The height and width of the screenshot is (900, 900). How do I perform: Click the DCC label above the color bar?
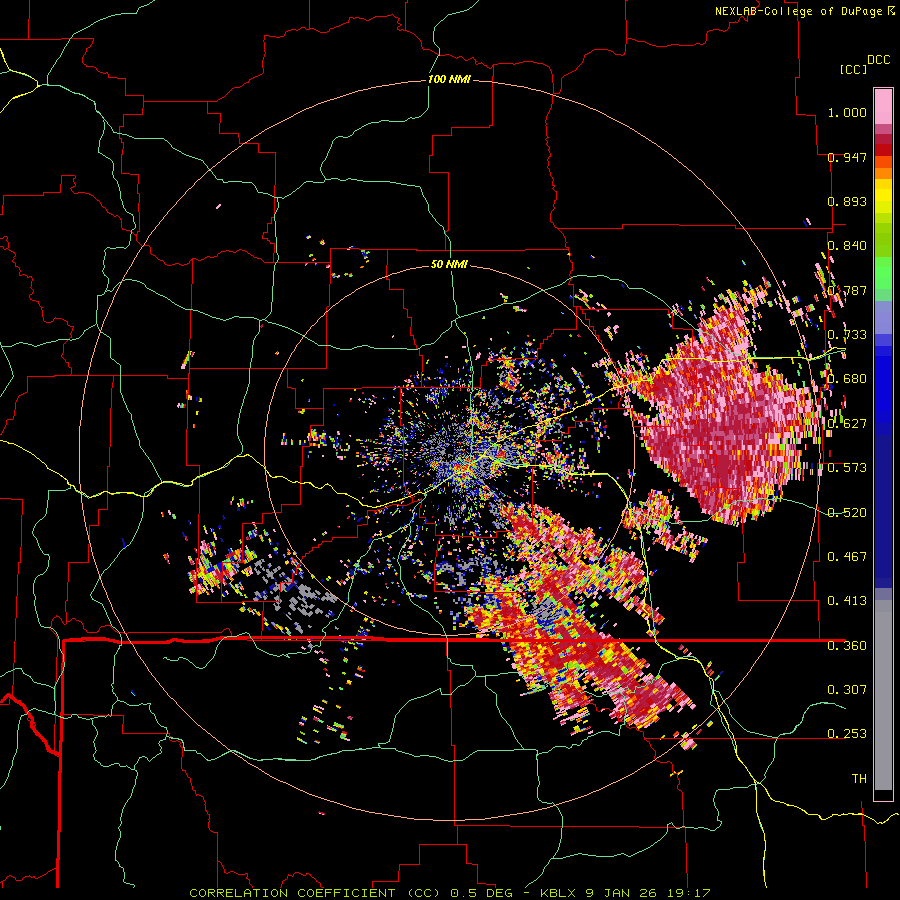(878, 60)
